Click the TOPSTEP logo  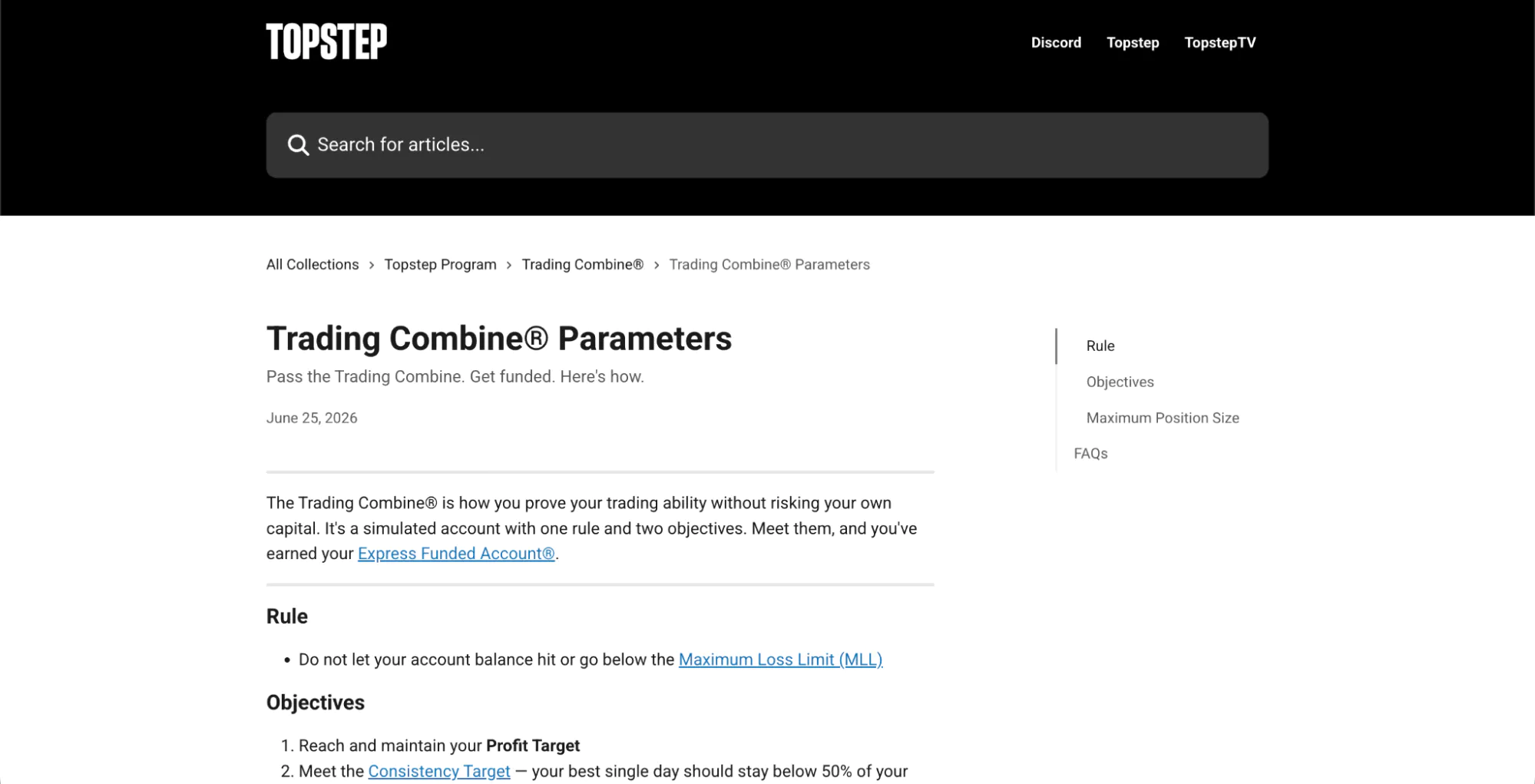[326, 41]
